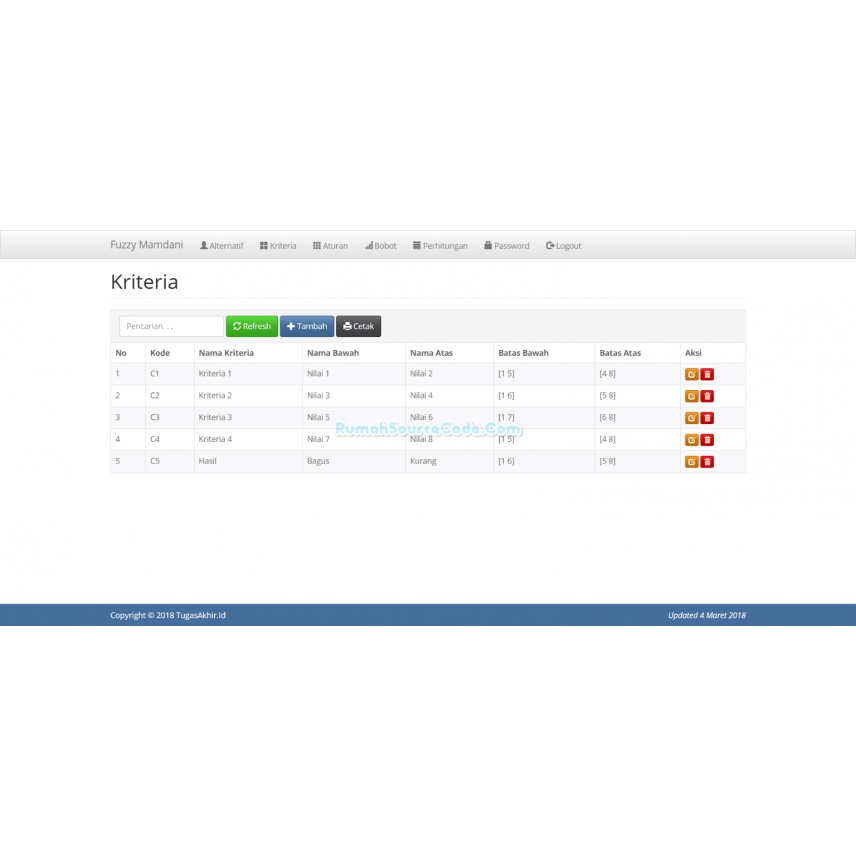Click the Cetak print button
856x856 pixels.
(x=358, y=326)
